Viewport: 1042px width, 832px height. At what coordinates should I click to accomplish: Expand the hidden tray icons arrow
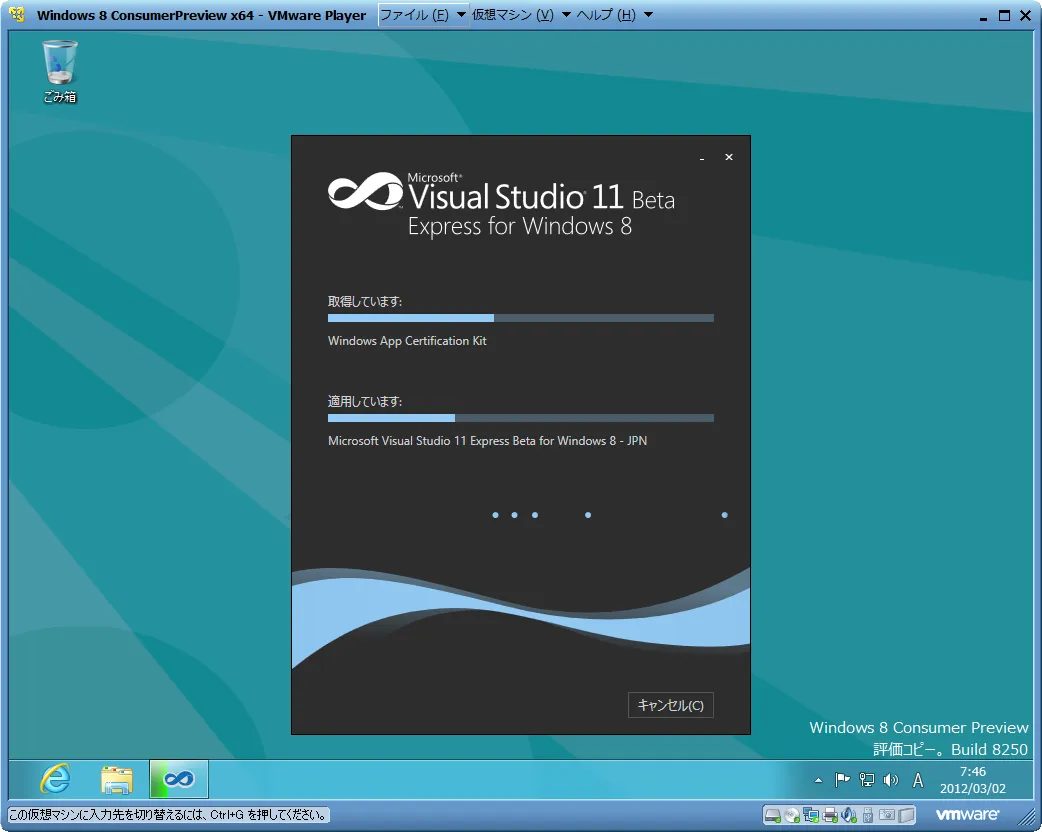(x=818, y=780)
